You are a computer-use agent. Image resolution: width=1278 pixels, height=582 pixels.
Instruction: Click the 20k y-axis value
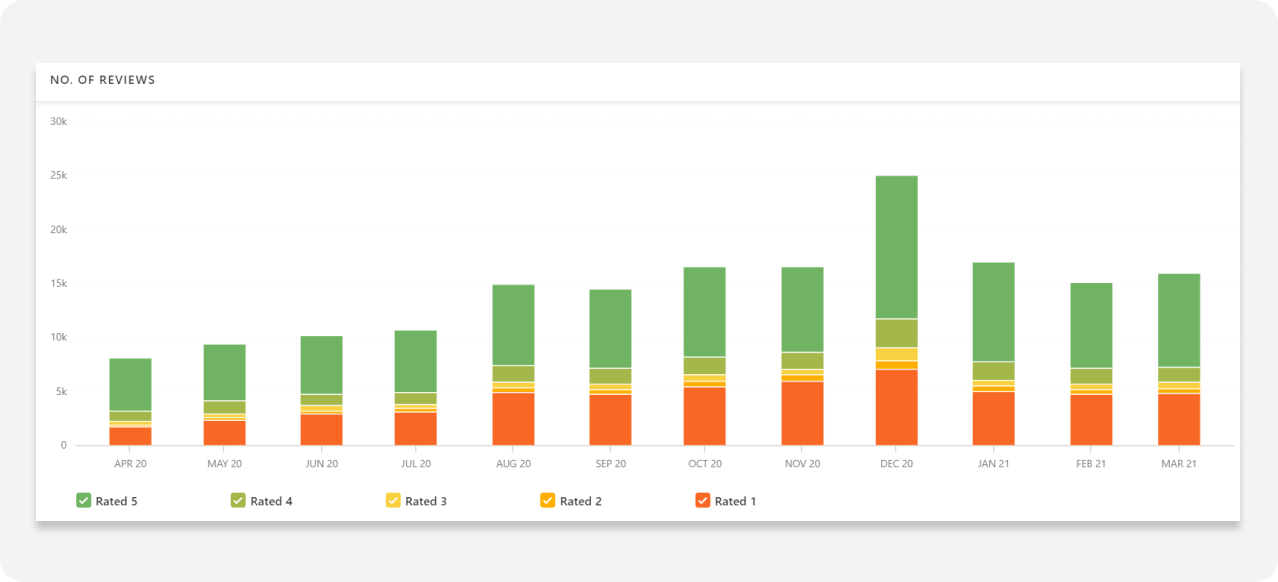[58, 230]
